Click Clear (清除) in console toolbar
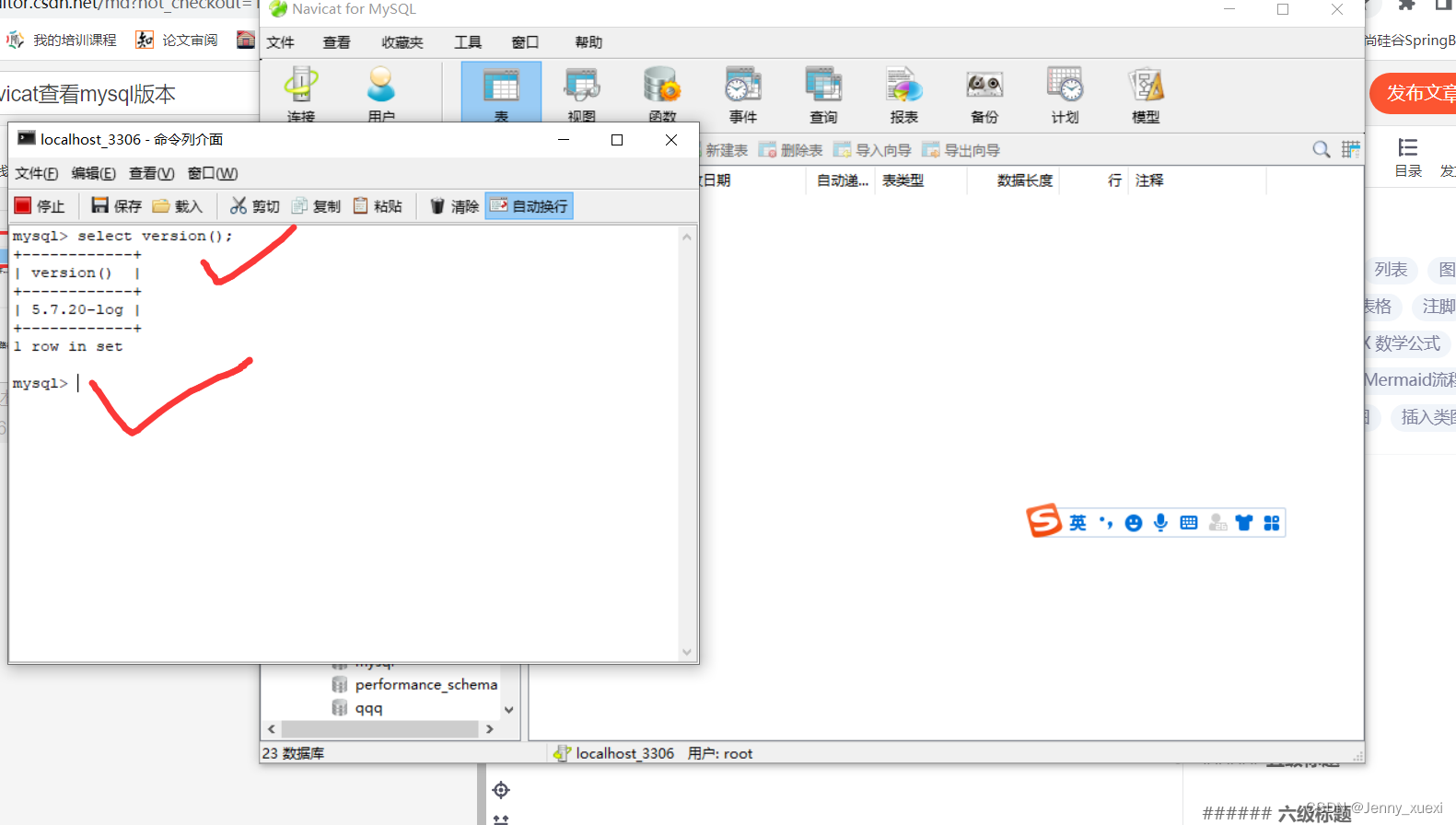 click(454, 206)
